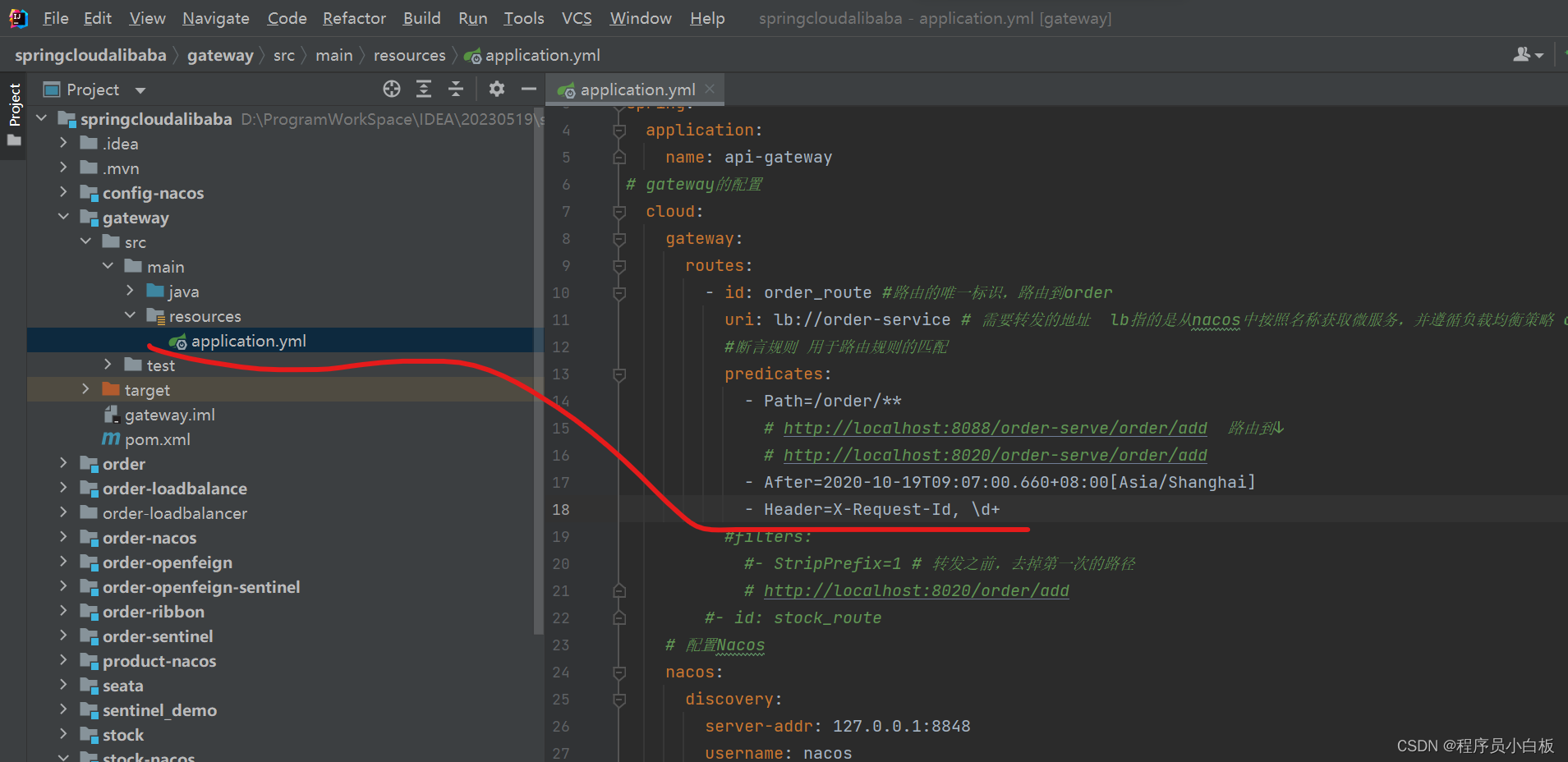Collapse the gateway module
This screenshot has height=762, width=1568.
[63, 218]
